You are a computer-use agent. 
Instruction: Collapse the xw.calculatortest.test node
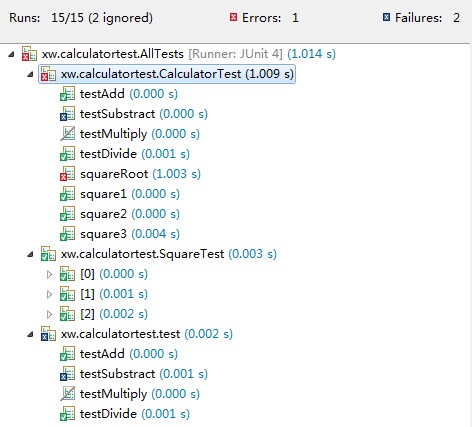click(30, 334)
